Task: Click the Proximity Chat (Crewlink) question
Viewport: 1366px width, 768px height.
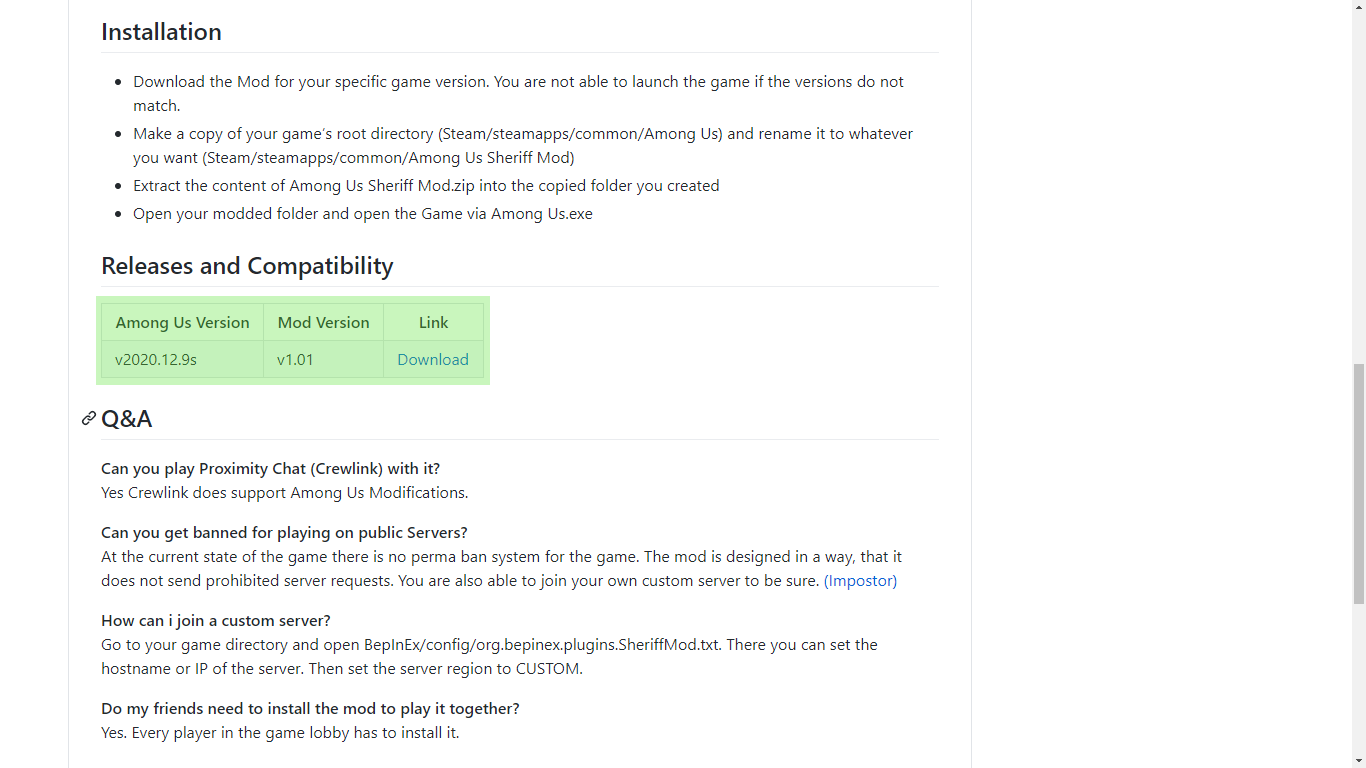Action: click(270, 469)
